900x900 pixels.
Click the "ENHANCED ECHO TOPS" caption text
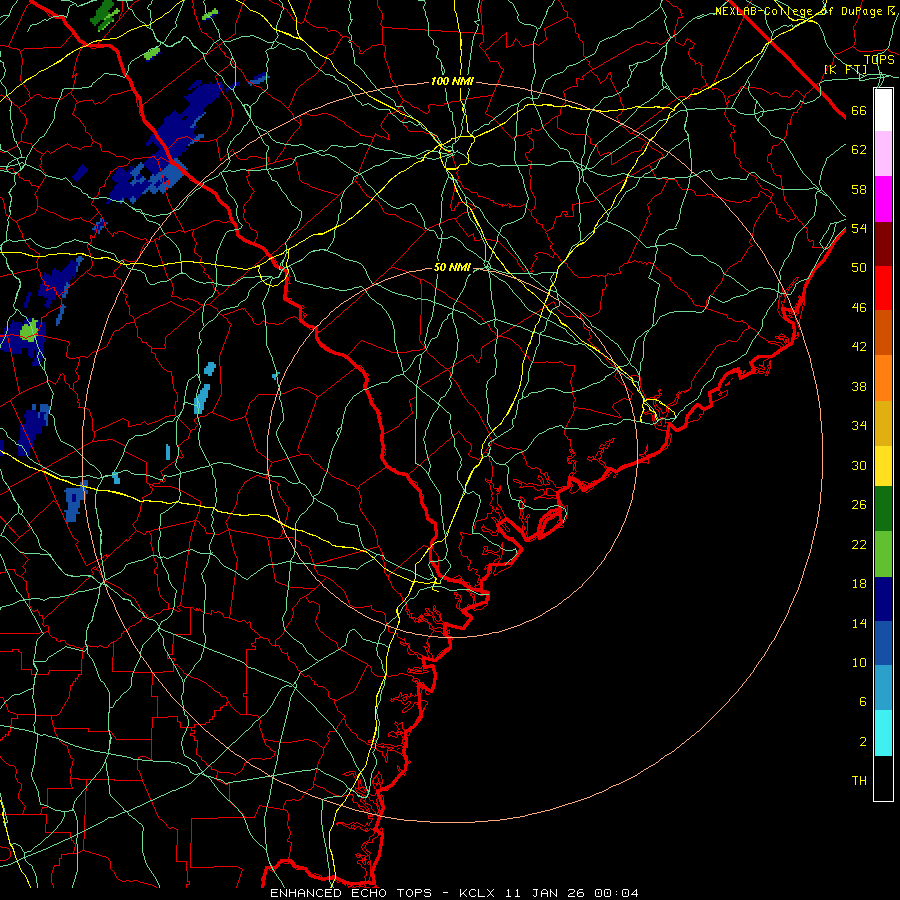351,893
